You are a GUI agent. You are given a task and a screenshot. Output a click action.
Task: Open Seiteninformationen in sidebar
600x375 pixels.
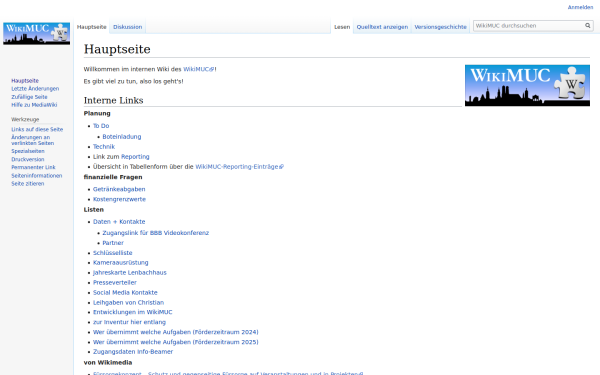click(x=36, y=176)
